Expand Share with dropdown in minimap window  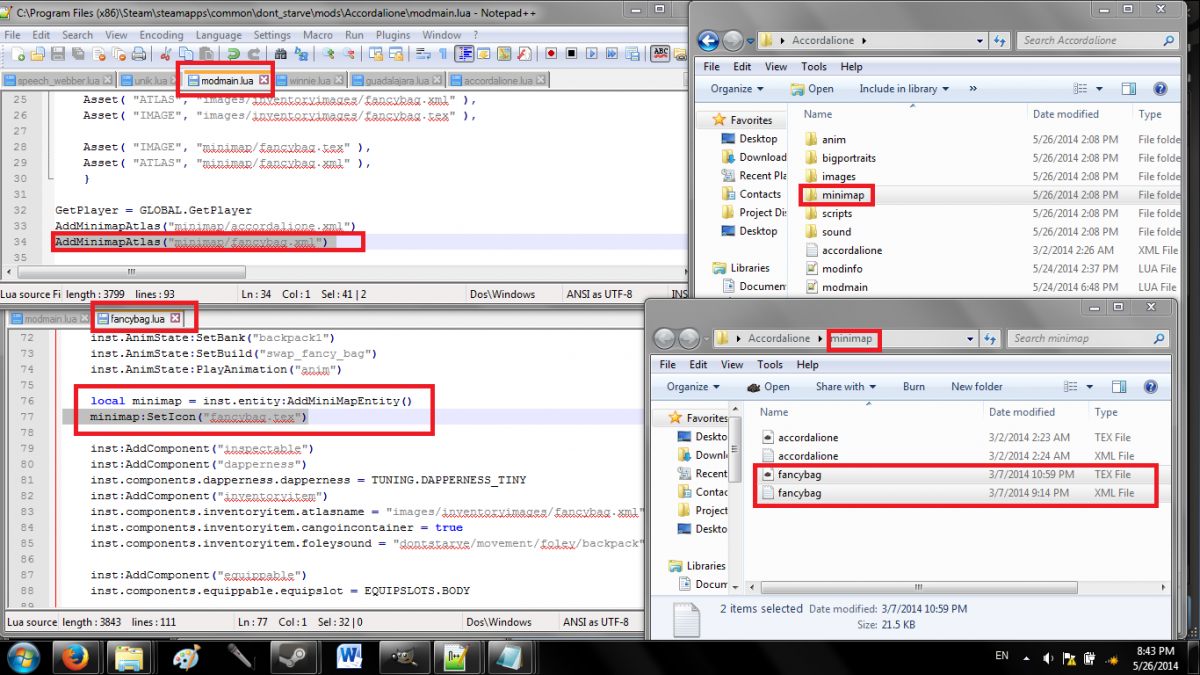click(845, 386)
